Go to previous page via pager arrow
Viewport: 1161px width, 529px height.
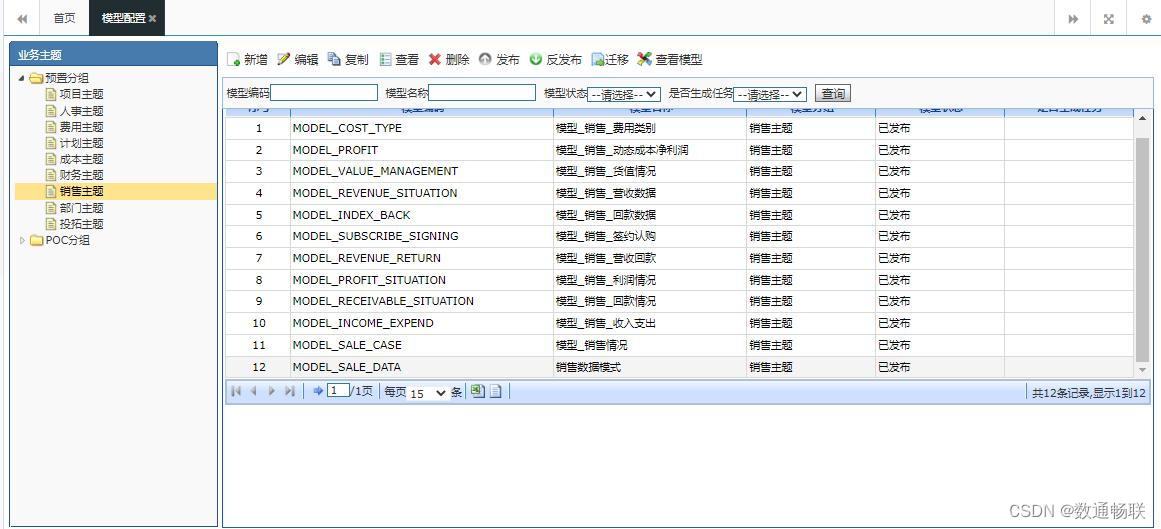253,391
